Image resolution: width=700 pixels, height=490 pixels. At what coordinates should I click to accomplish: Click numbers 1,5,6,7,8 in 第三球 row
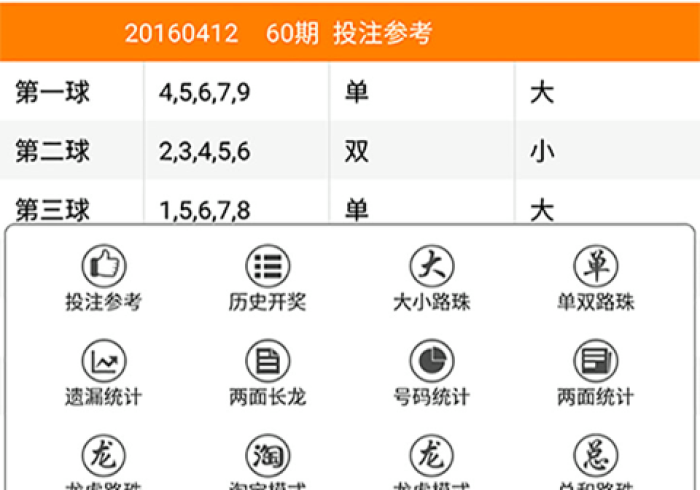pyautogui.click(x=204, y=210)
